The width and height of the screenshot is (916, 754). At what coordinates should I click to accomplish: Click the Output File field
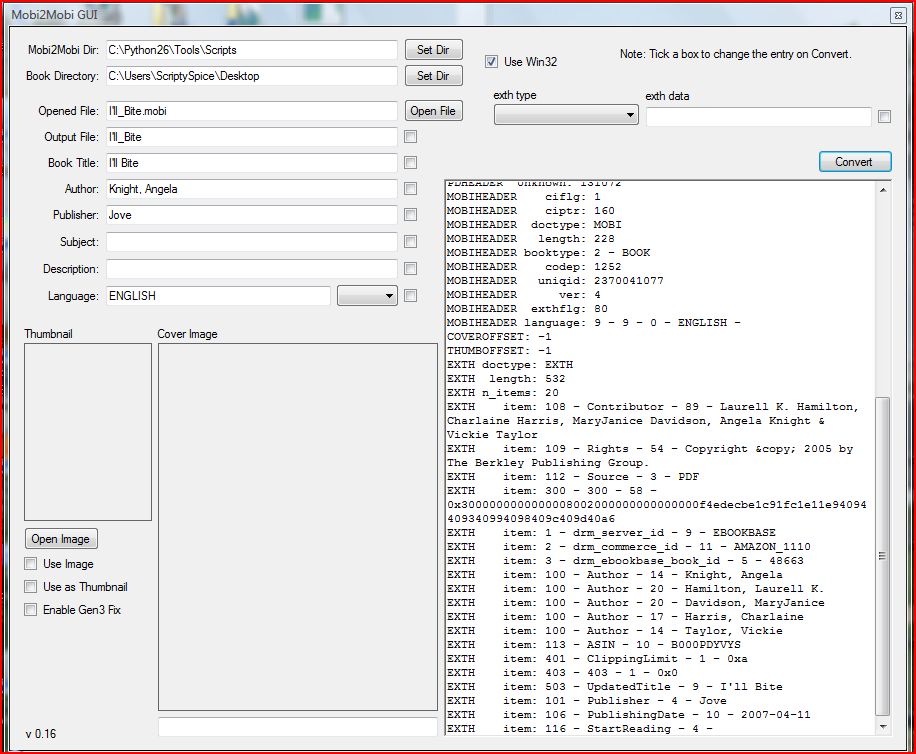click(x=252, y=137)
